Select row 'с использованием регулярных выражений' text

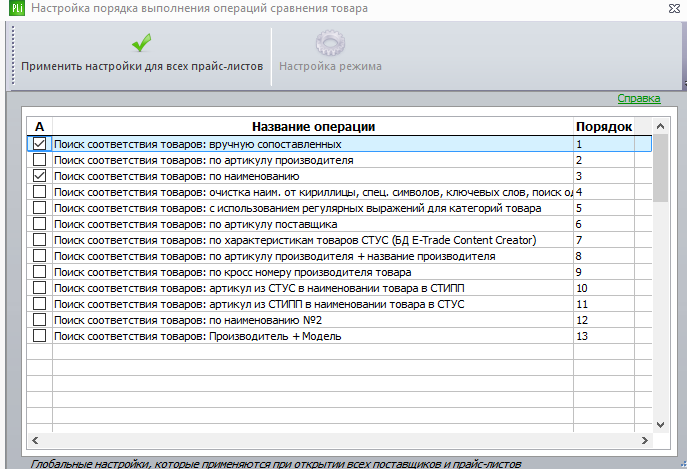point(297,208)
